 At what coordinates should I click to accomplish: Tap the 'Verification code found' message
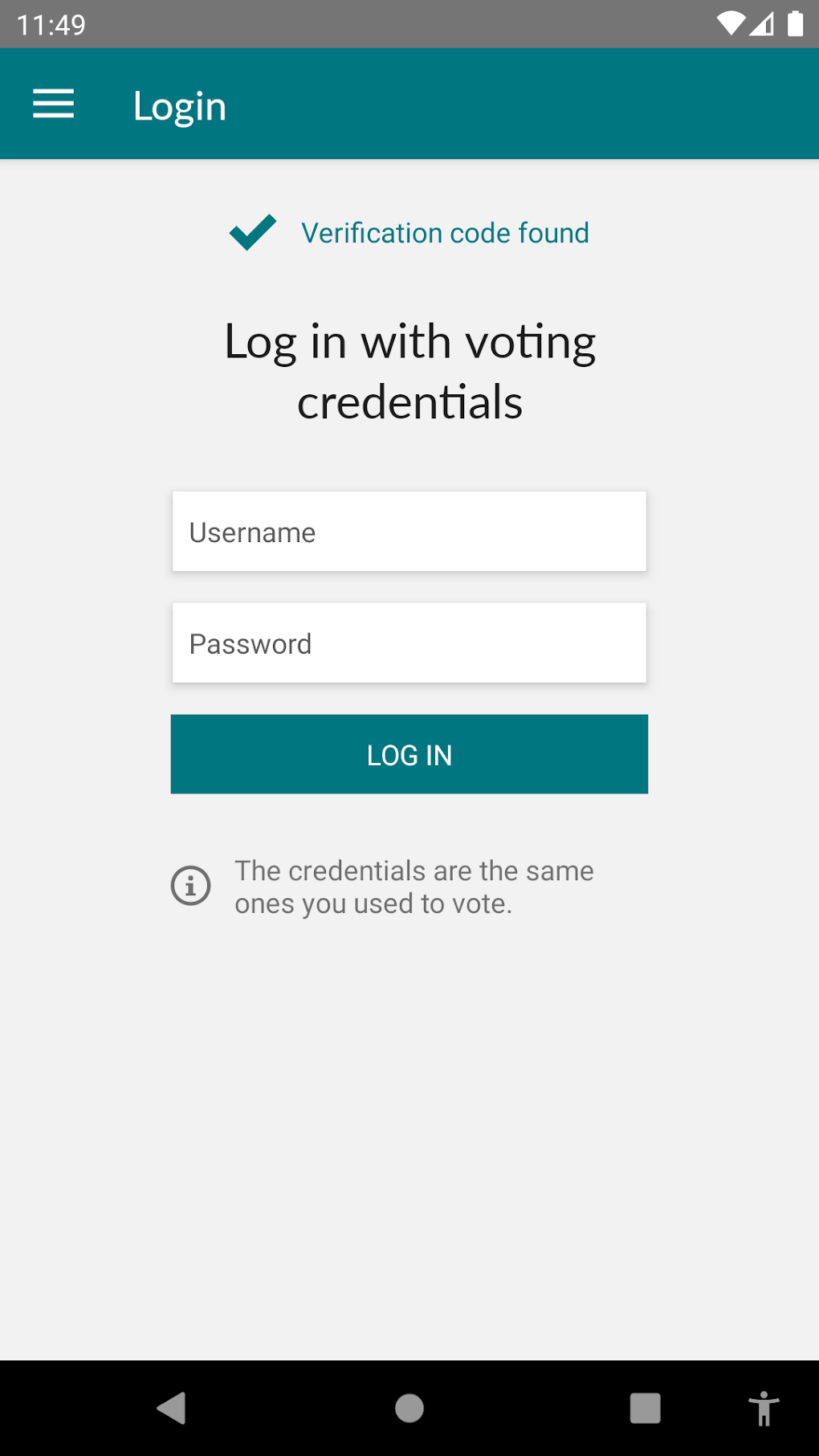tap(445, 233)
